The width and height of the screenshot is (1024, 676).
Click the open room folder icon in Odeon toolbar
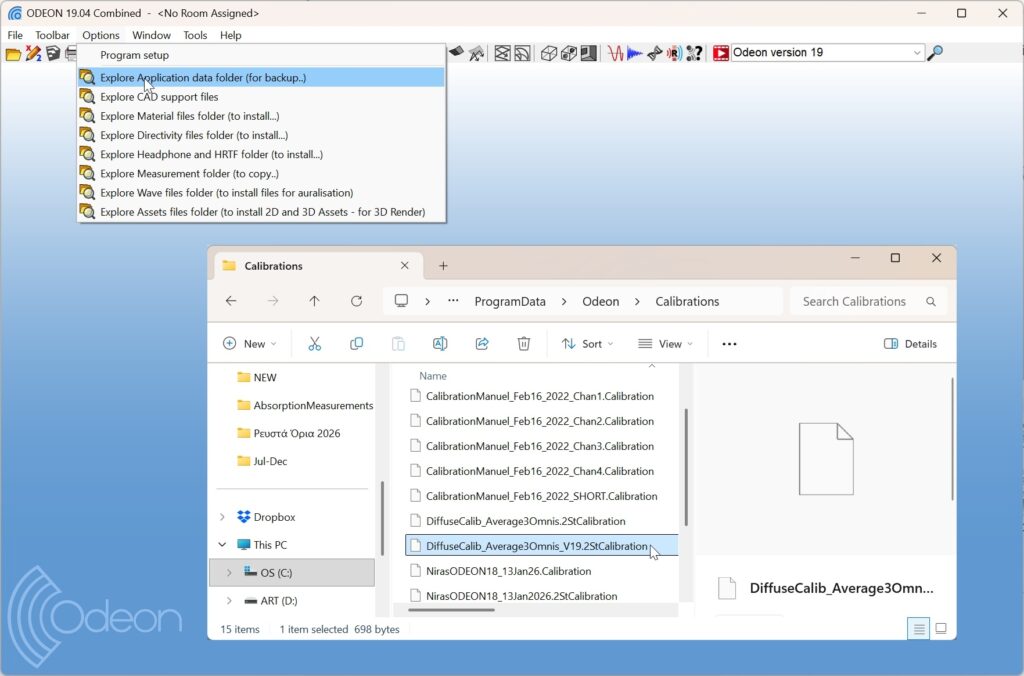coord(13,54)
